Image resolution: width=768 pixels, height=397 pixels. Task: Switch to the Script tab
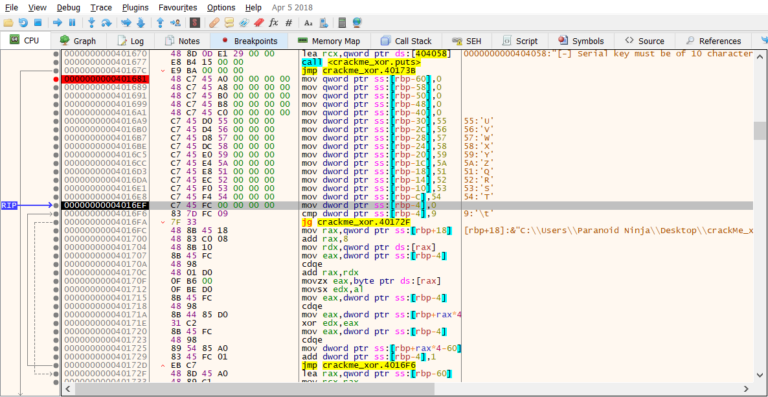[520, 41]
